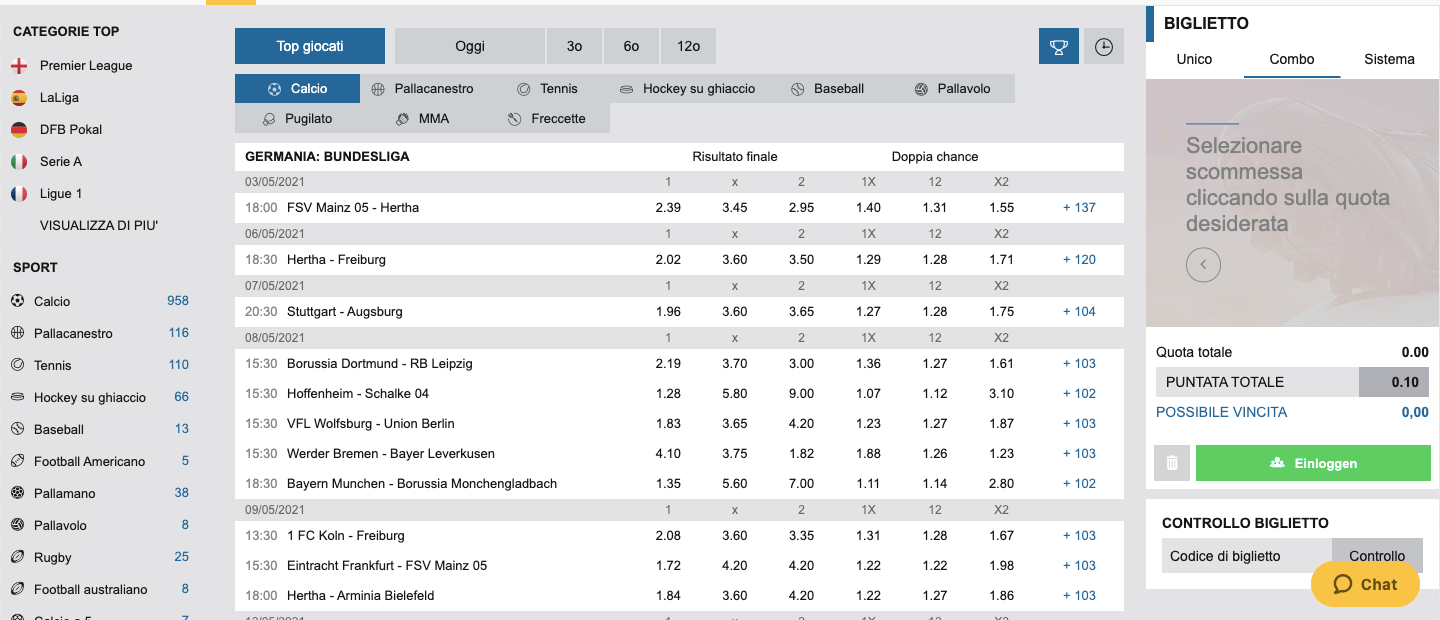Click the baseball icon beside Baseball in sidebar
Image resolution: width=1440 pixels, height=620 pixels.
coord(17,429)
